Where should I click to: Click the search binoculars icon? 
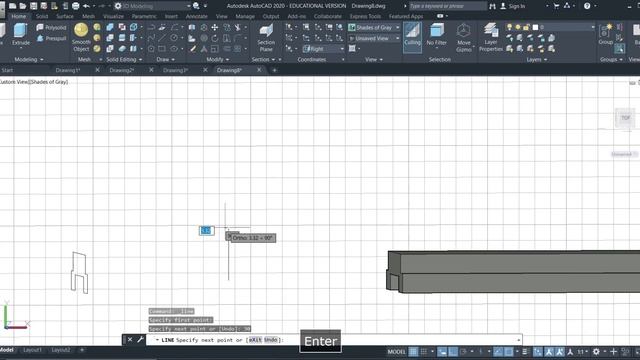point(492,6)
